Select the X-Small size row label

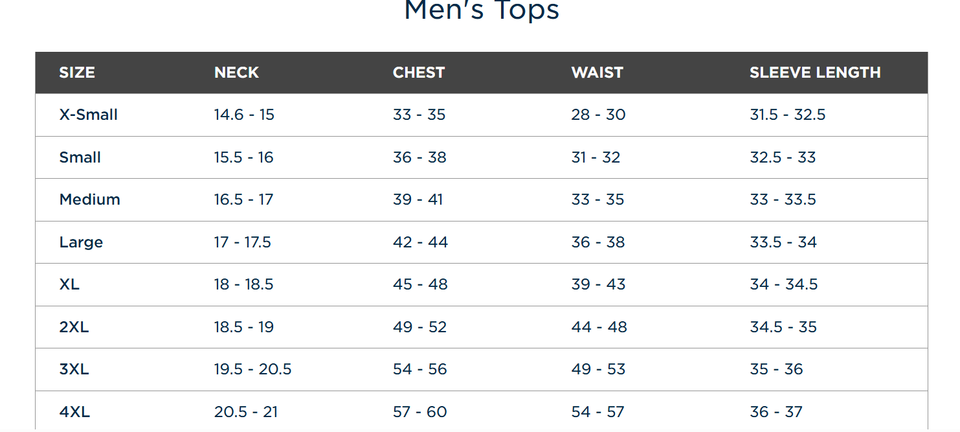[x=88, y=115]
